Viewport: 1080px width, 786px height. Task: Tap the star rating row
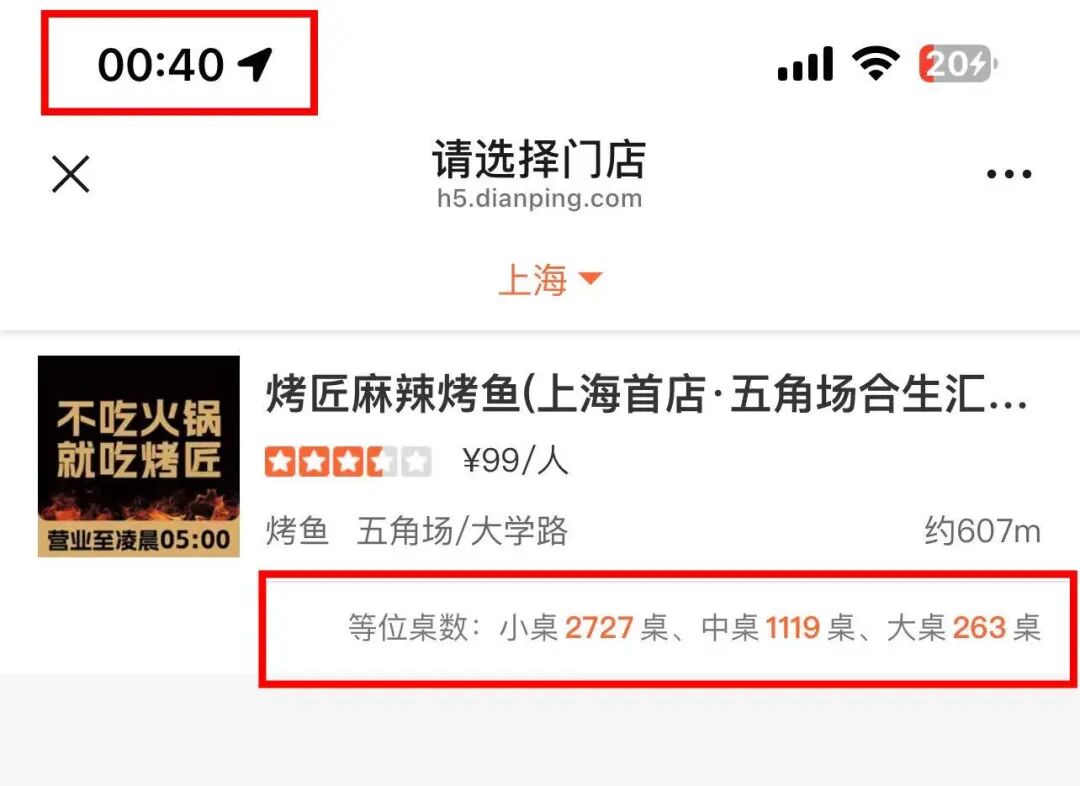[x=348, y=462]
